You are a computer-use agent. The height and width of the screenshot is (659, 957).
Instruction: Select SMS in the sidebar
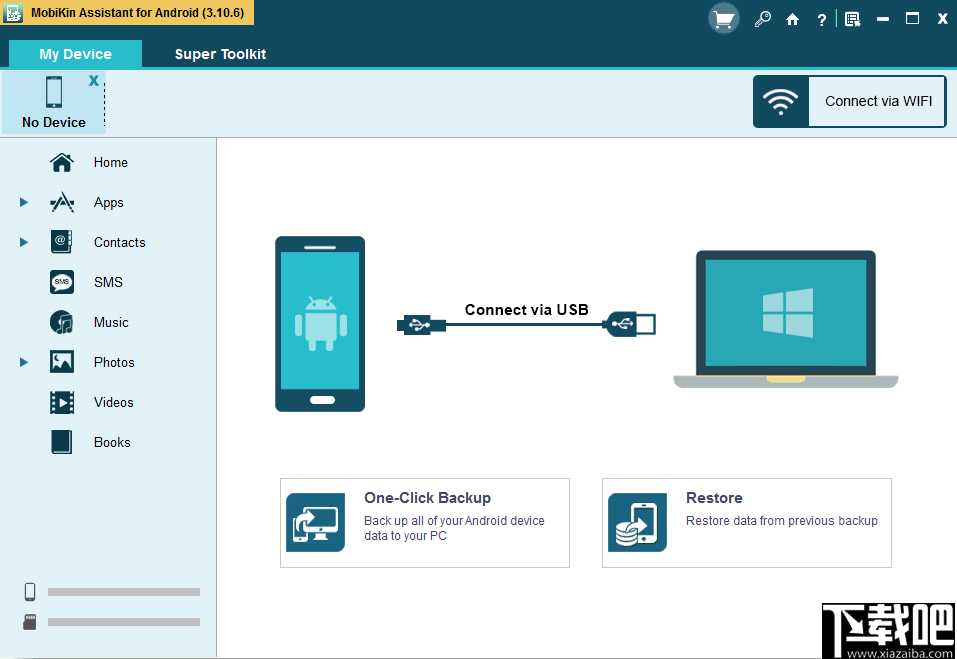110,282
